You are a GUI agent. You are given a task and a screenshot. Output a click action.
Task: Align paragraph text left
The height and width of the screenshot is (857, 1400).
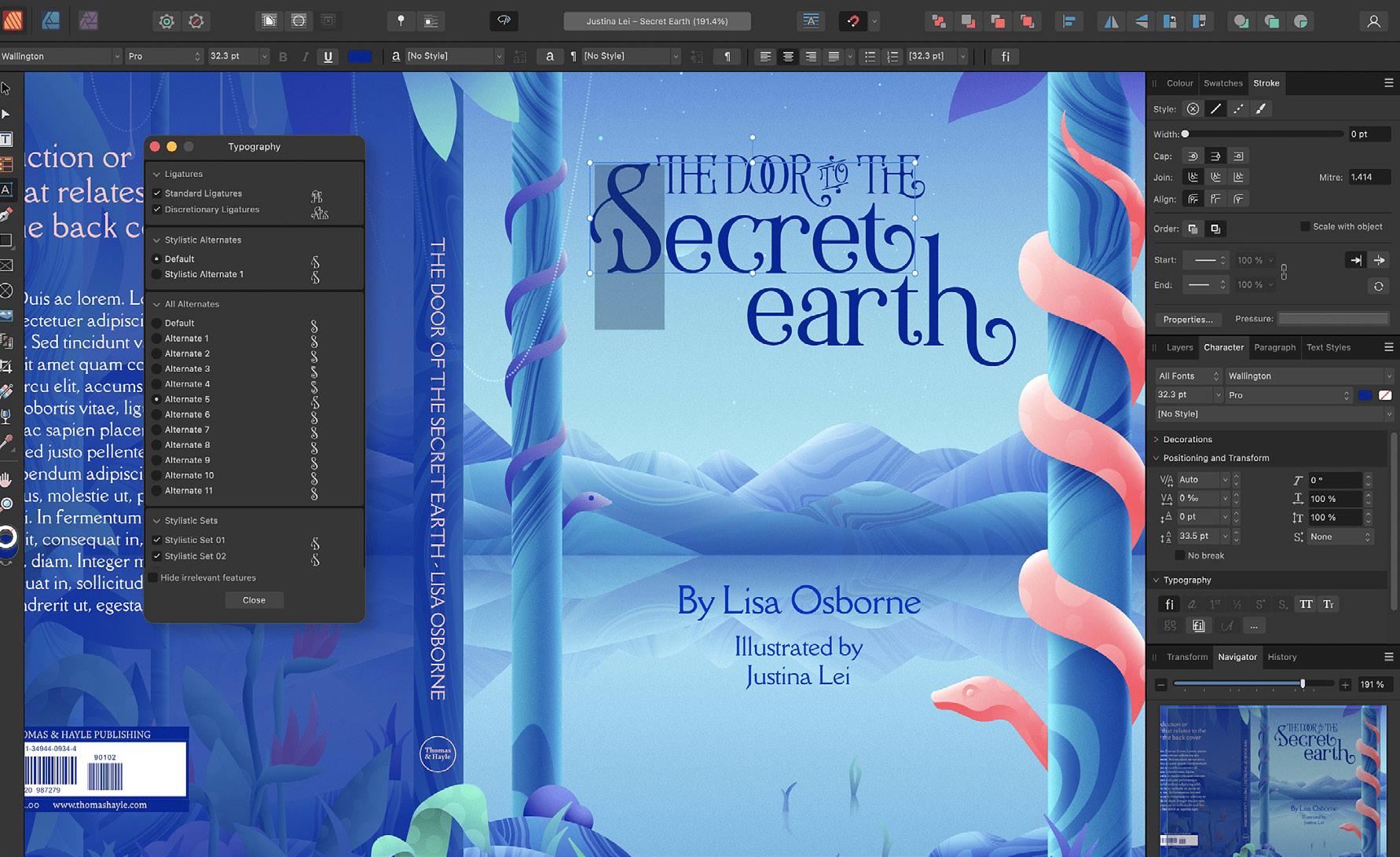765,57
